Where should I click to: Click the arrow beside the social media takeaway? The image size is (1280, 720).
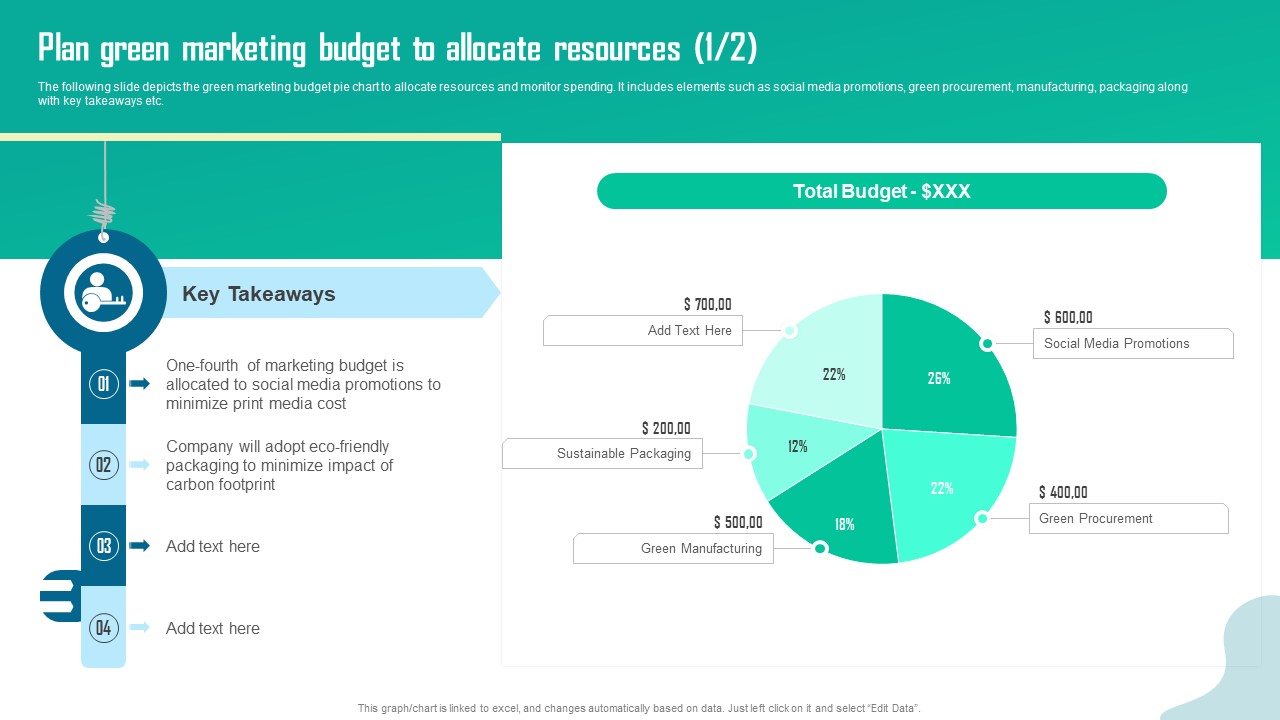[x=140, y=383]
